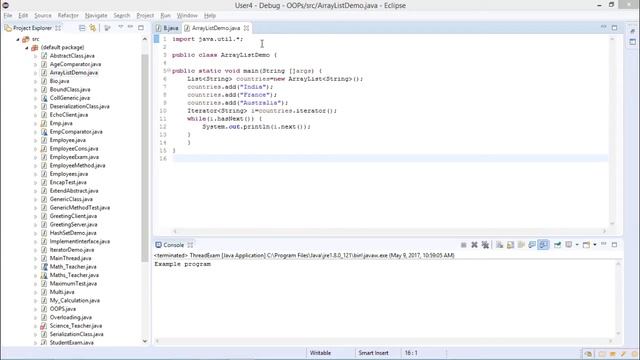This screenshot has width=640, height=360.
Task: Select EchoClient.java in Project Explorer
Action: coord(69,115)
